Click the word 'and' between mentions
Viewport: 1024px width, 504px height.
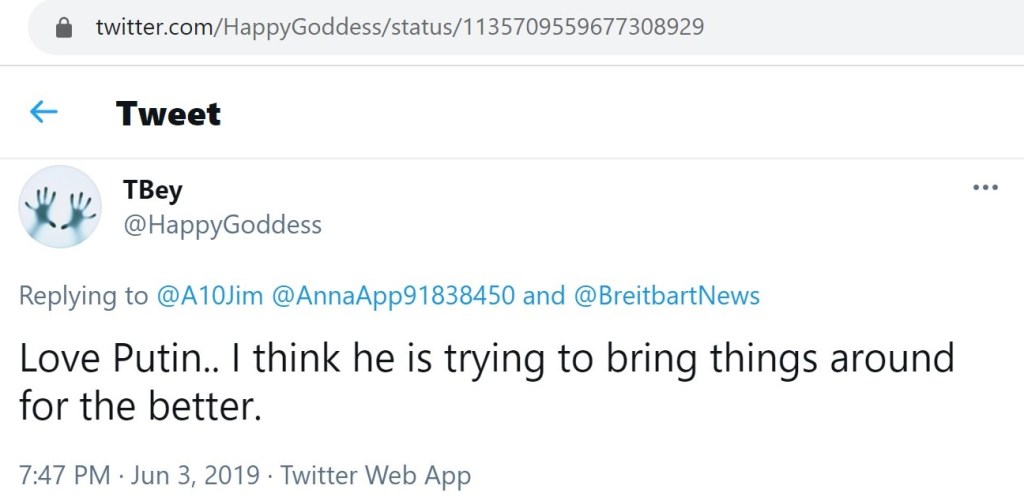pyautogui.click(x=543, y=296)
